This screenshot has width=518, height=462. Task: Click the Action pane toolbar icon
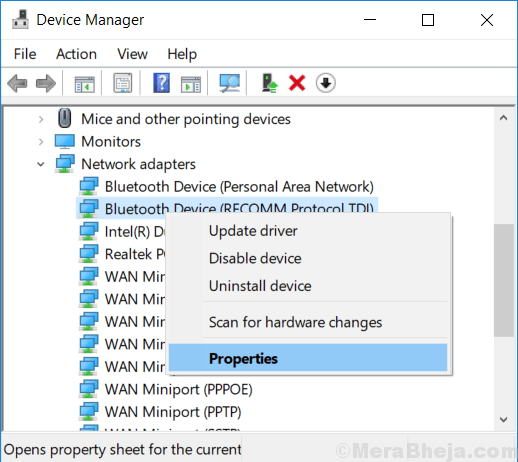pos(191,84)
